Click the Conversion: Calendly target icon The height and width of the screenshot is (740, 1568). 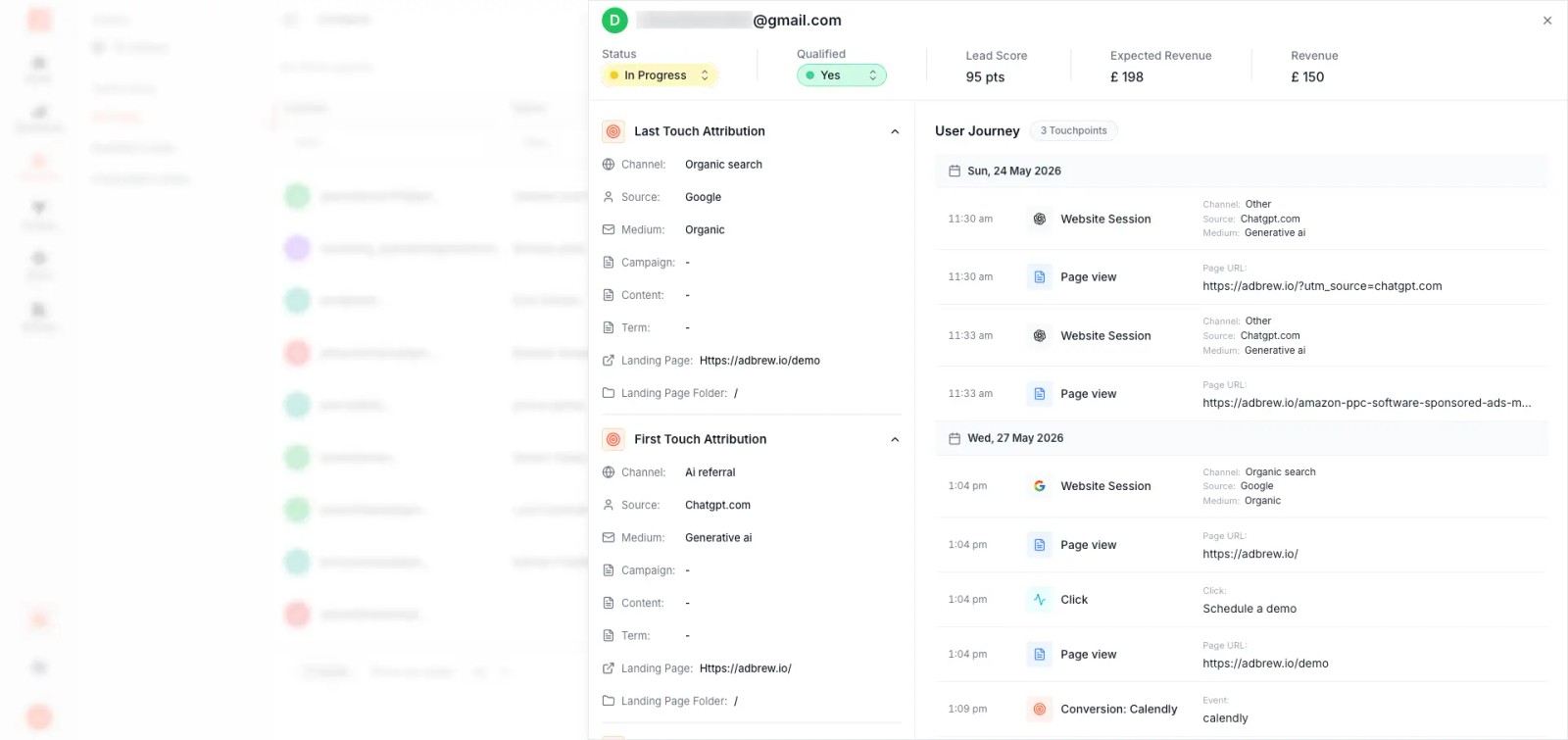(1040, 710)
